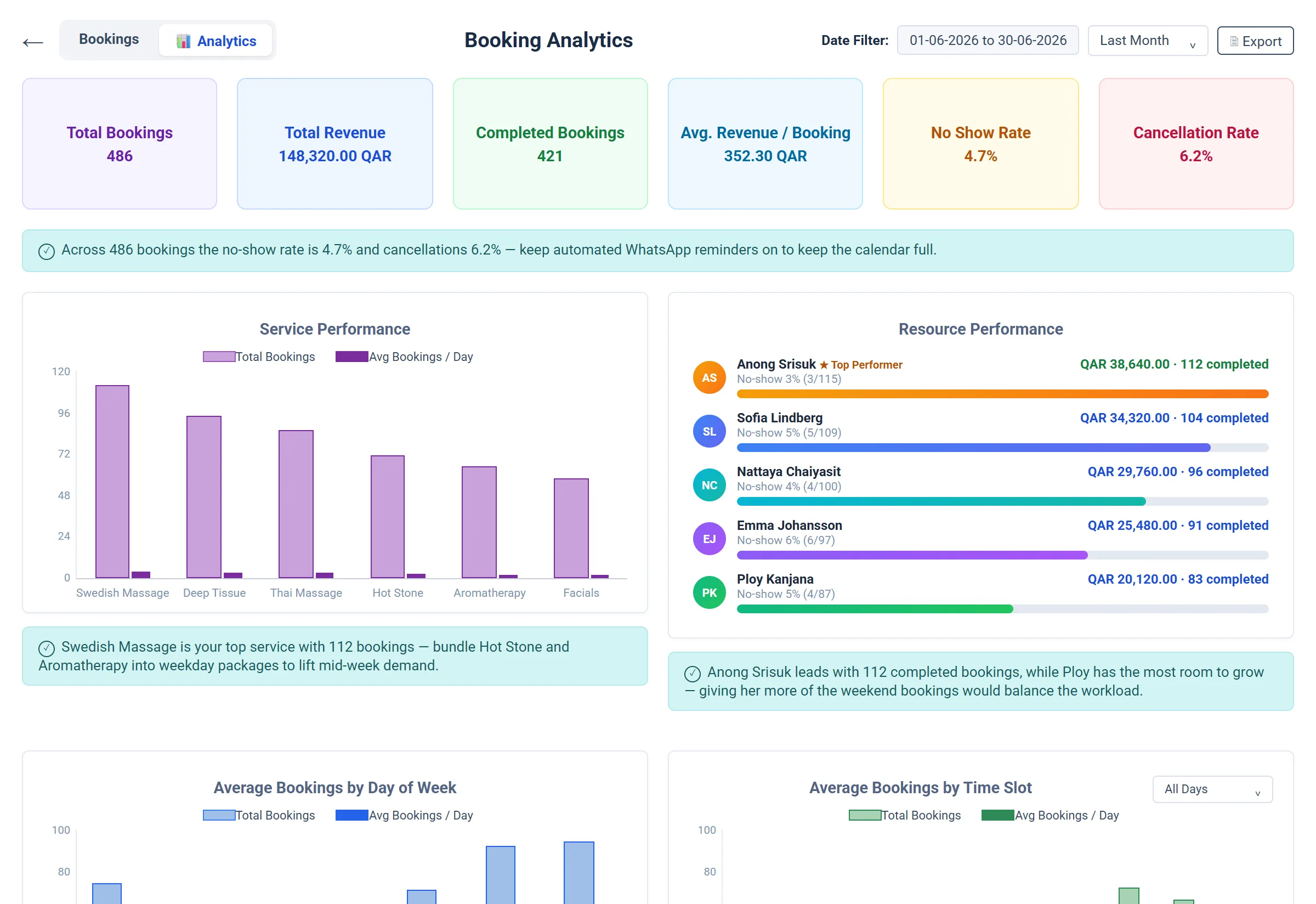Edit the date filter range field

[x=988, y=40]
